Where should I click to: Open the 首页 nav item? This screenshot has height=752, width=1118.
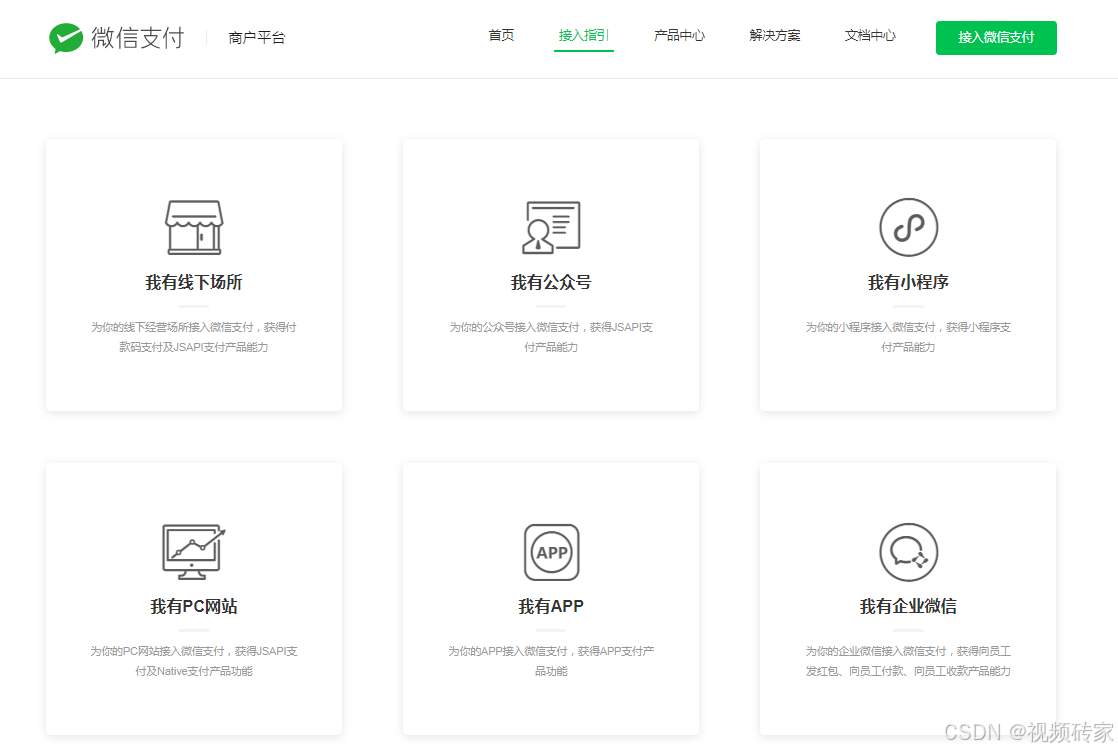tap(501, 36)
